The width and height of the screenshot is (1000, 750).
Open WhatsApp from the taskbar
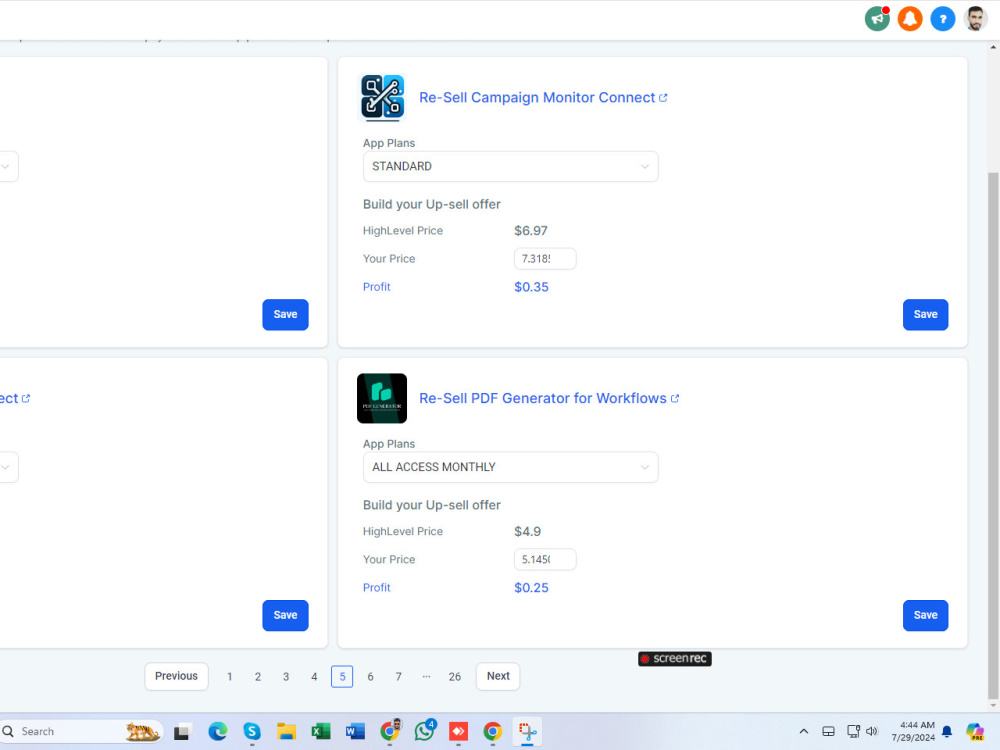(424, 732)
